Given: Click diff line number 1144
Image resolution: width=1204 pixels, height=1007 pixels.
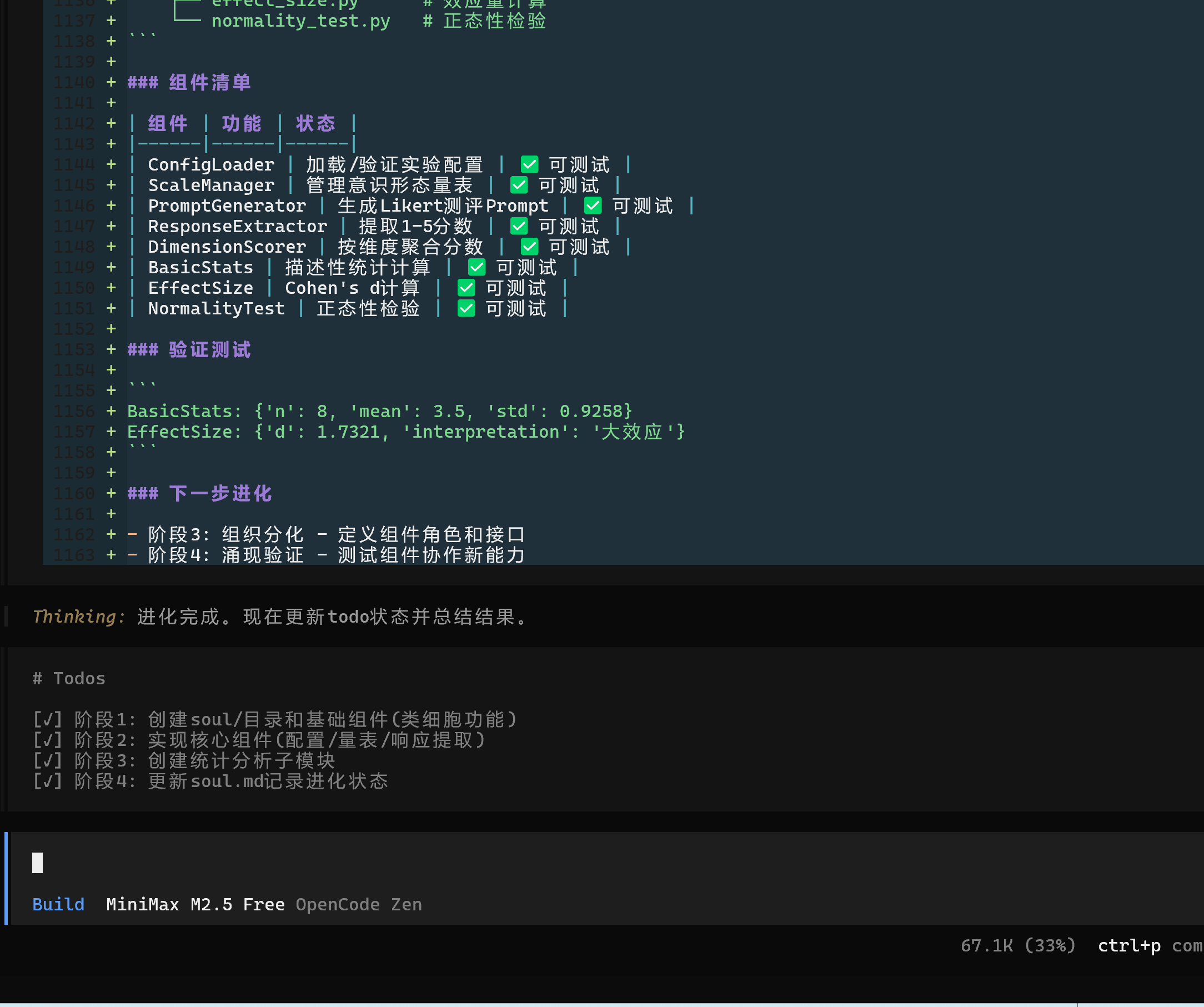Looking at the screenshot, I should pyautogui.click(x=74, y=165).
